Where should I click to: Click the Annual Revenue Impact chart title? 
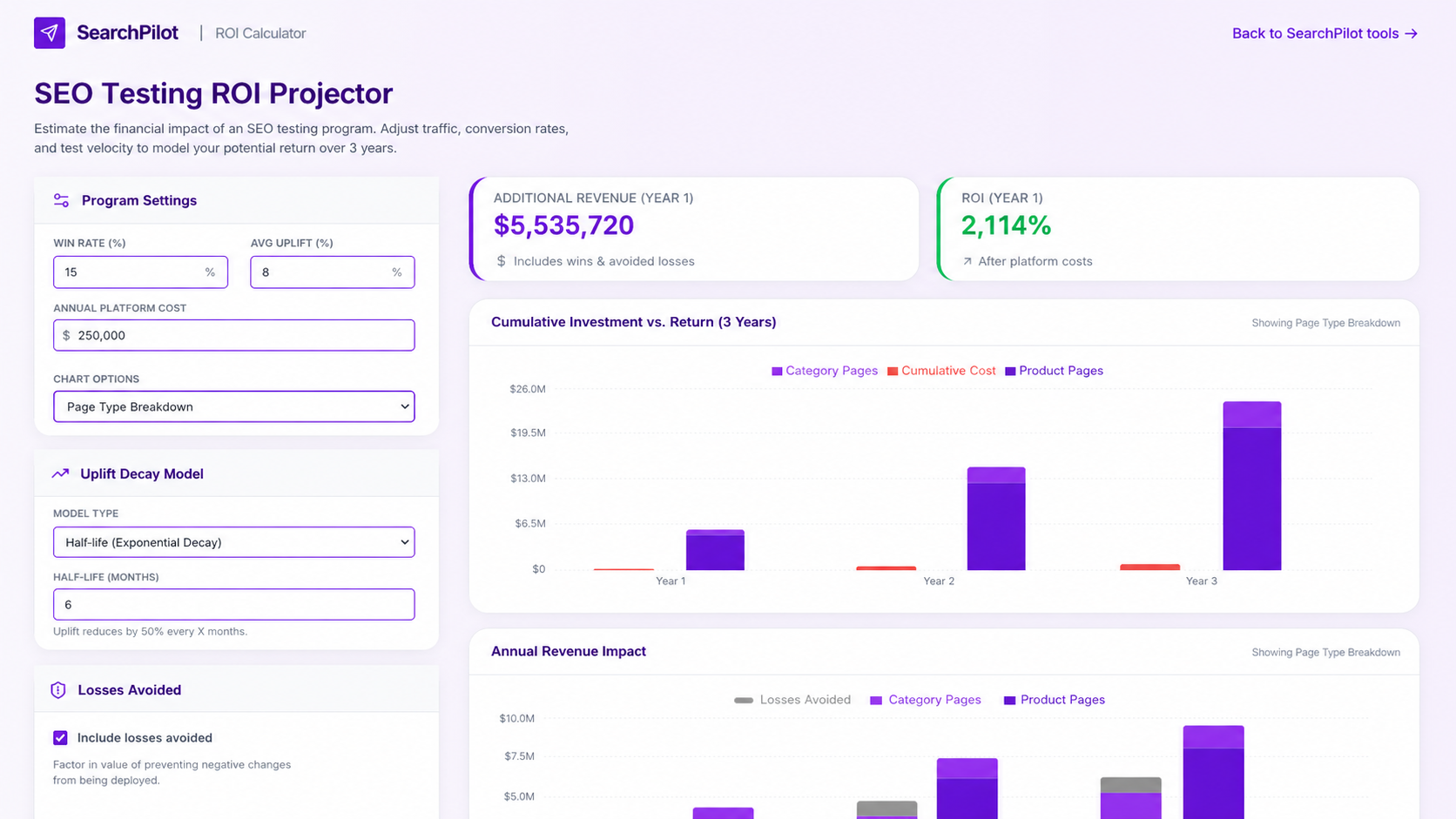(569, 651)
